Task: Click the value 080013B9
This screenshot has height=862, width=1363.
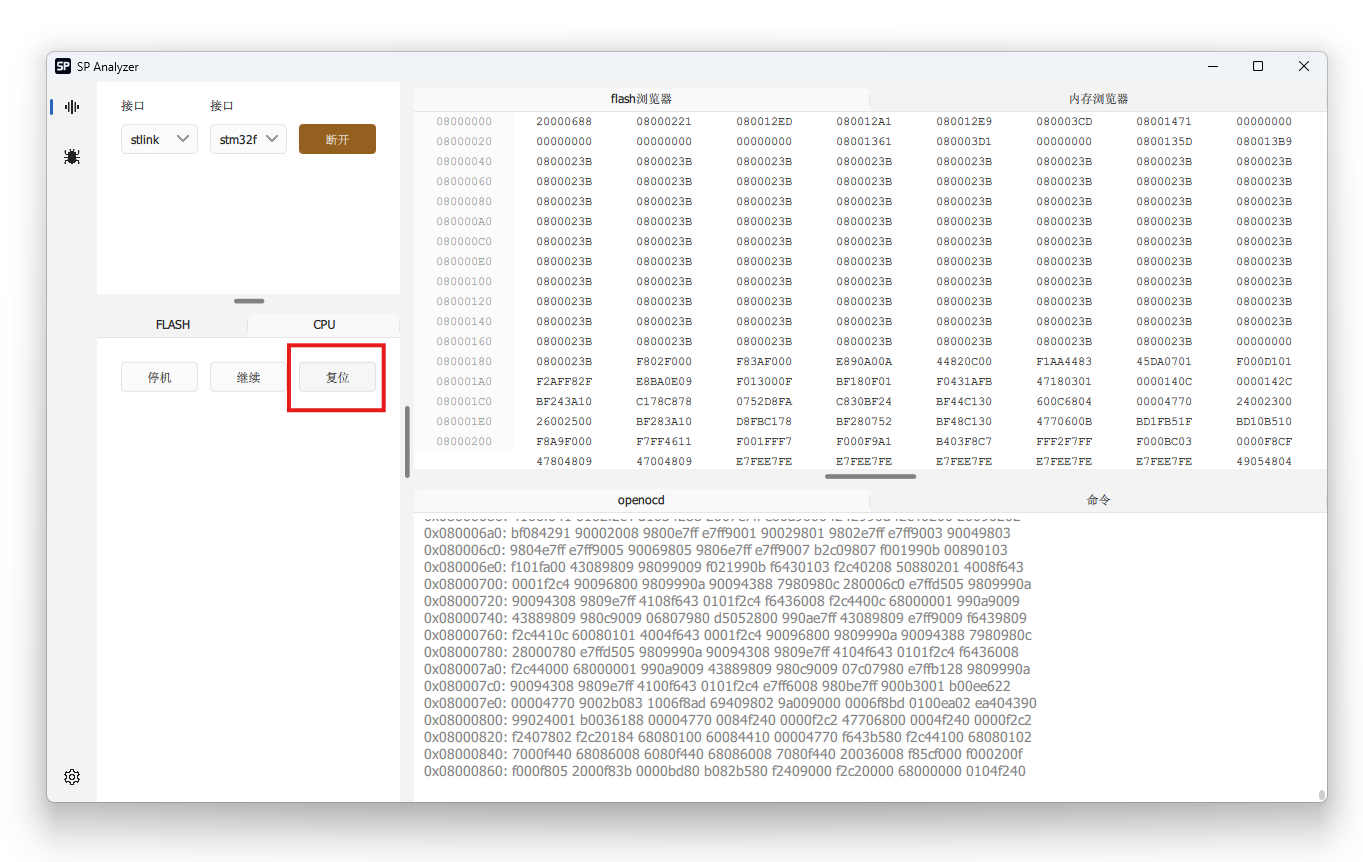Action: [1264, 141]
